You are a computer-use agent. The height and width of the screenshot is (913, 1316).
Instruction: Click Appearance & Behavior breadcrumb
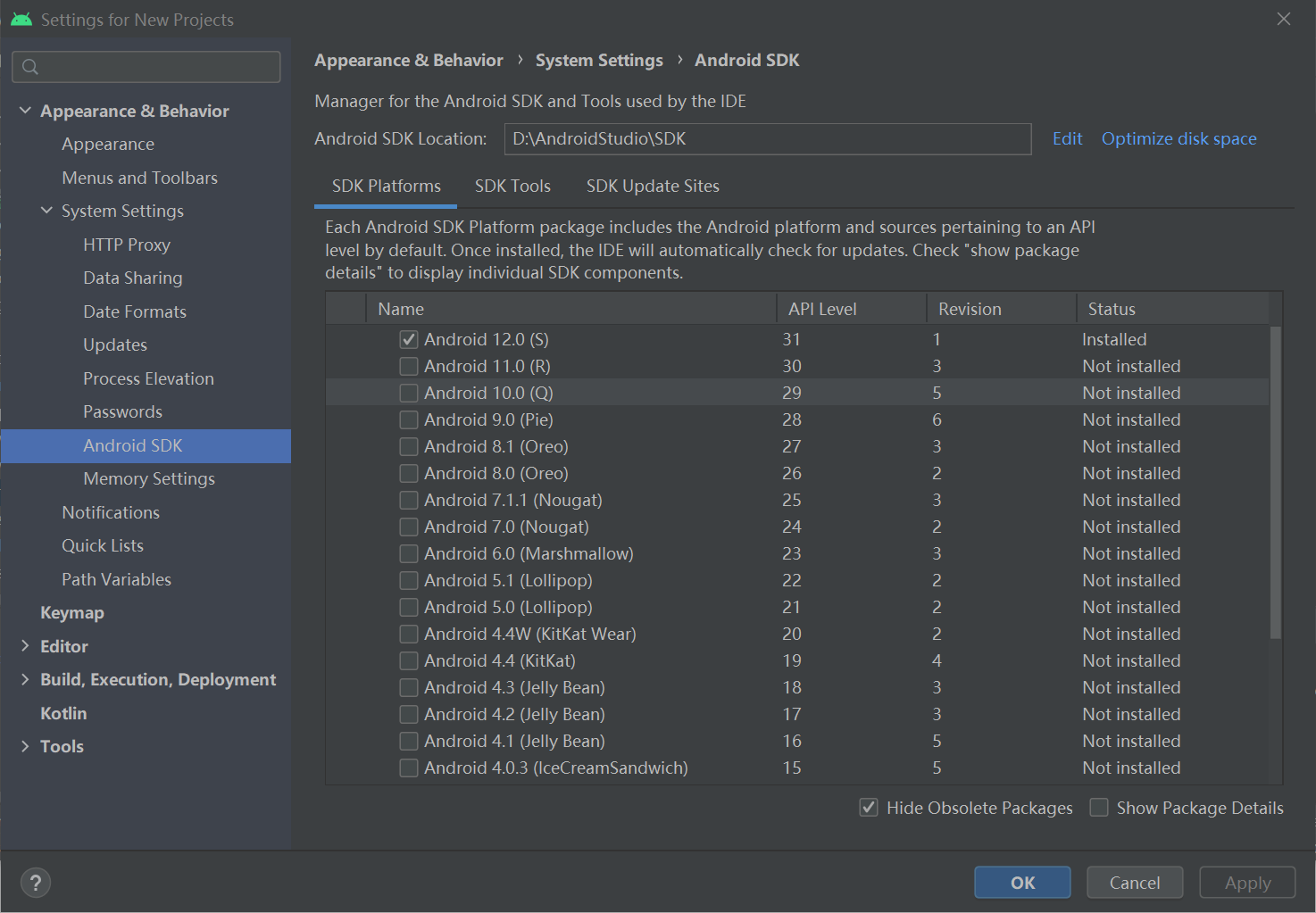pyautogui.click(x=409, y=60)
